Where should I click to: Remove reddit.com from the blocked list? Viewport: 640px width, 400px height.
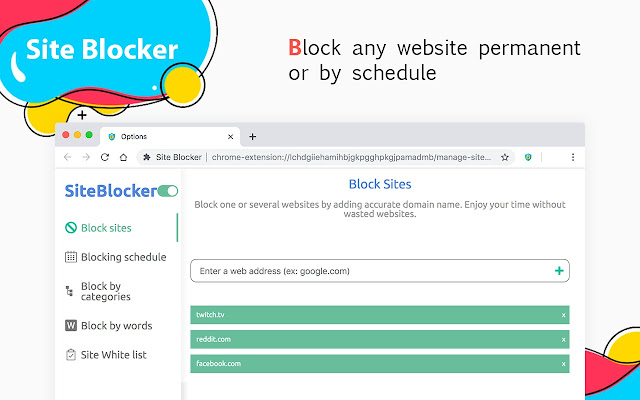(563, 340)
